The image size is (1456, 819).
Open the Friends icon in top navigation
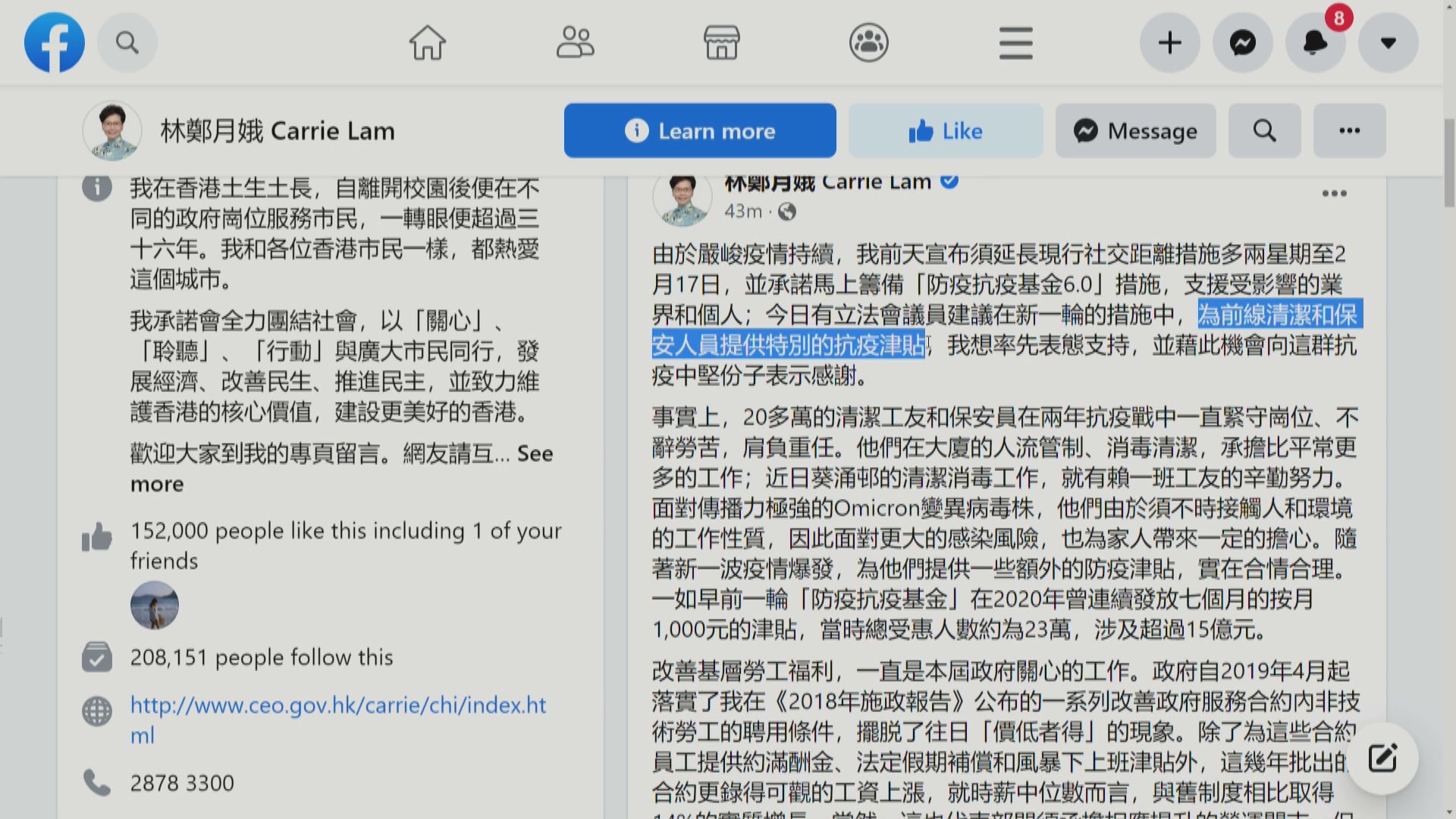pos(575,42)
